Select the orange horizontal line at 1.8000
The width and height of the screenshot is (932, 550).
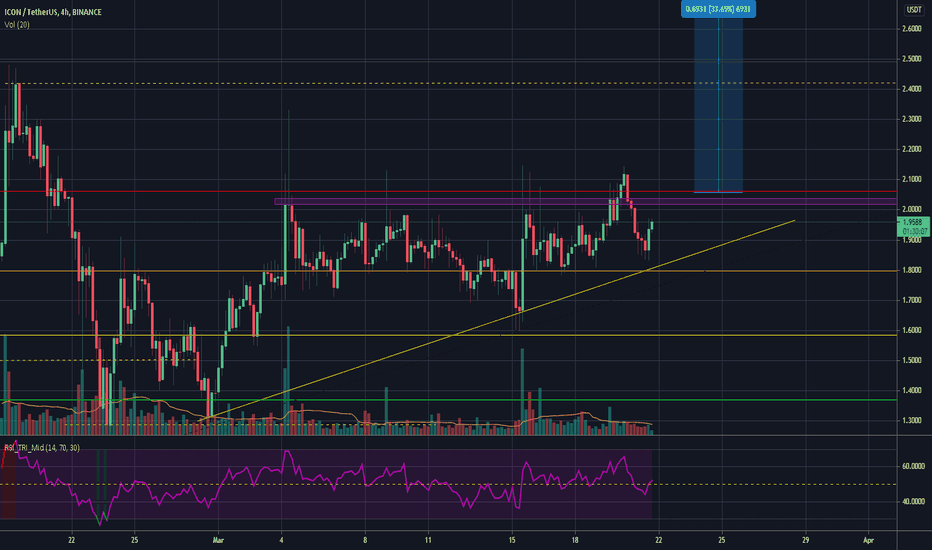[x=448, y=271]
